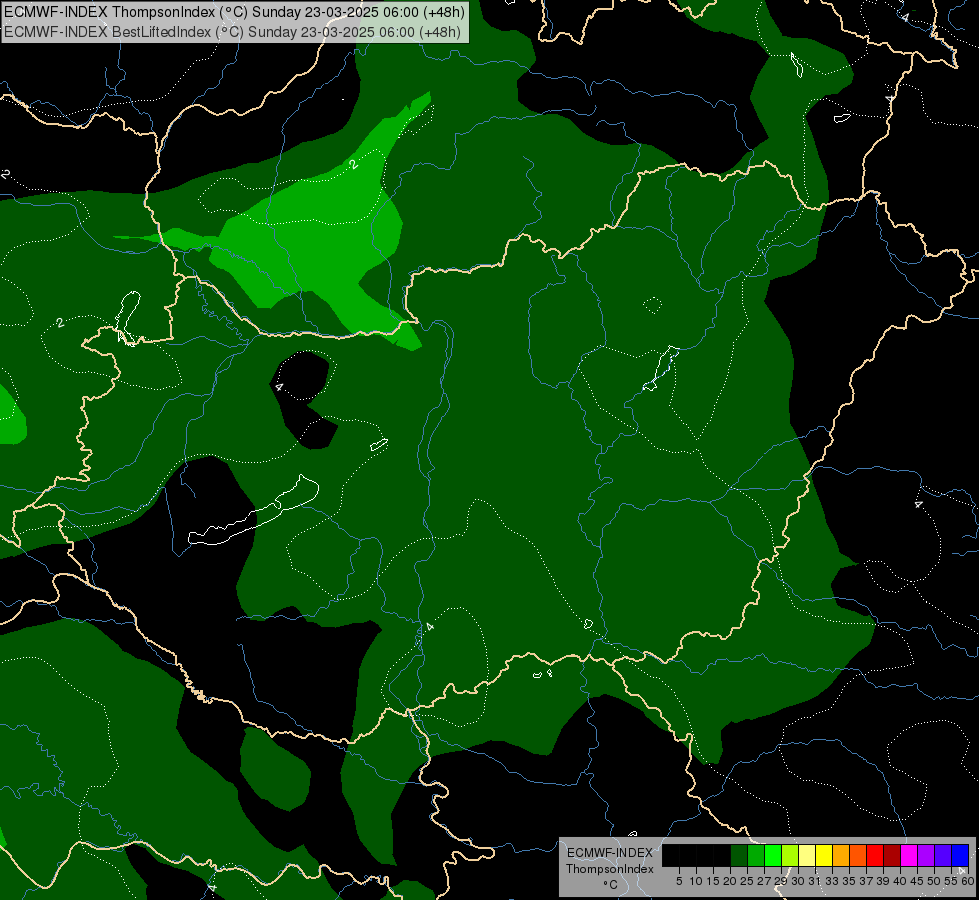
Task: Click the legend tick value 5
Action: tap(679, 881)
